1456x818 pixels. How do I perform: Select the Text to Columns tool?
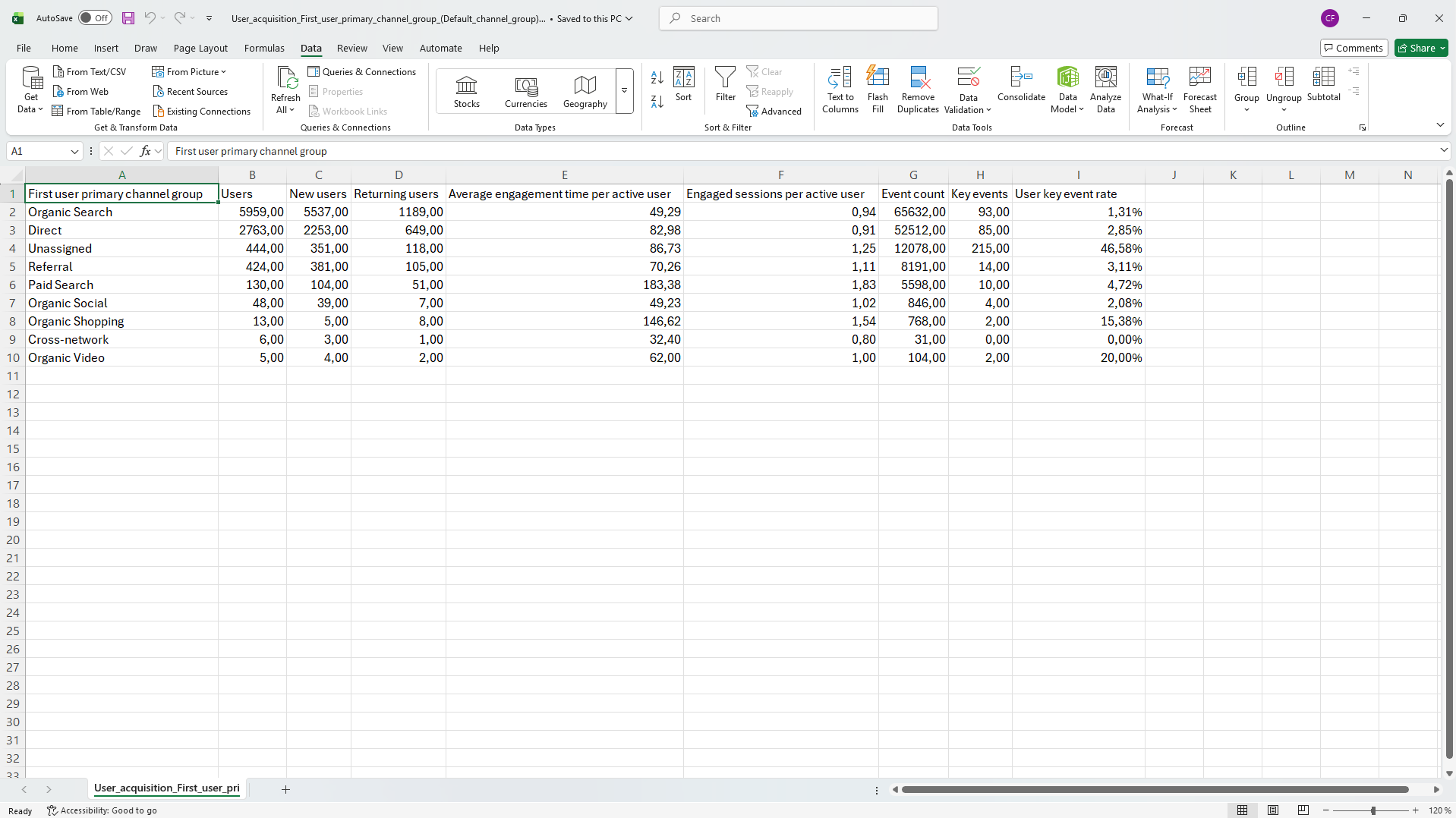(x=839, y=89)
